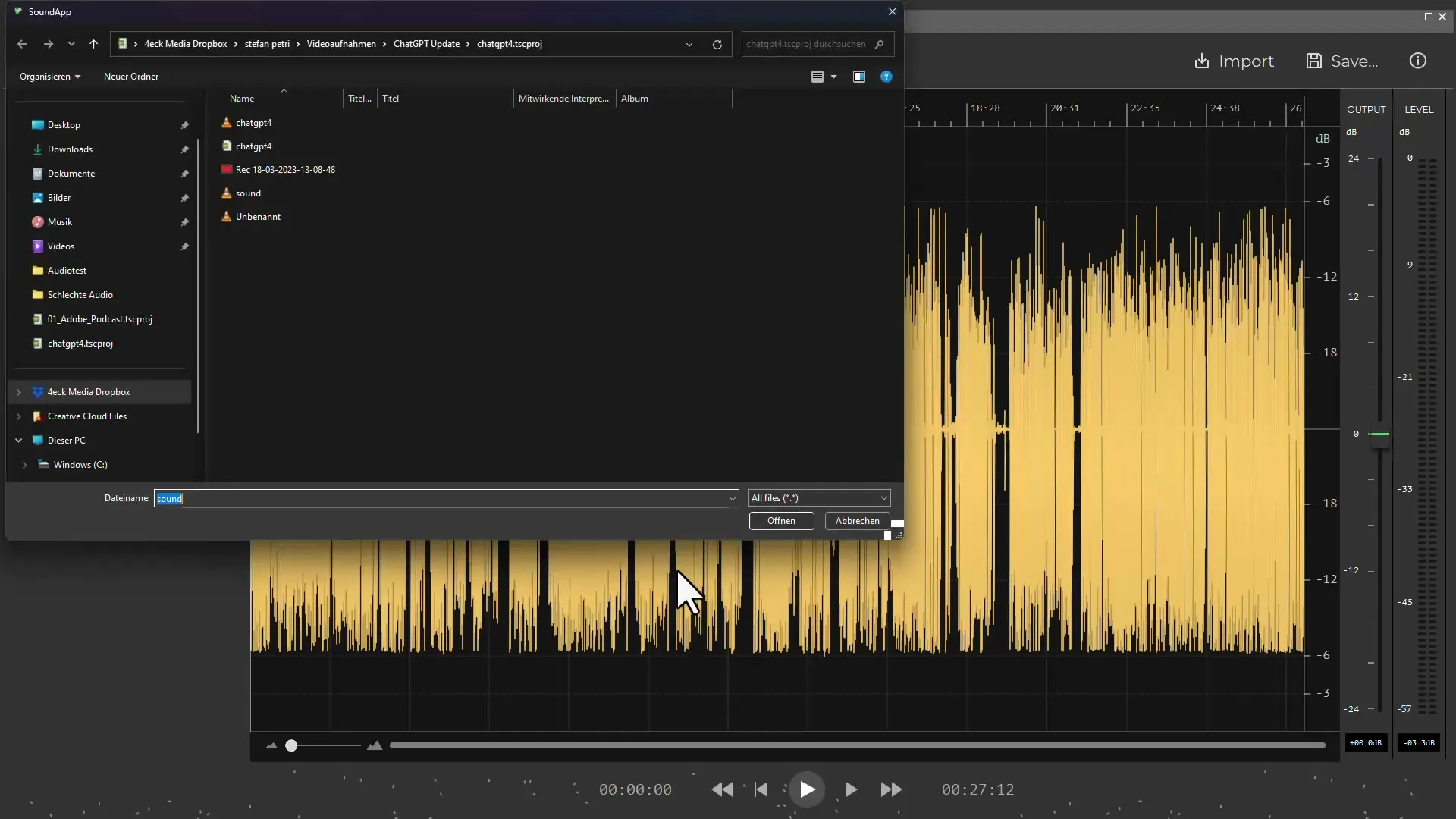Click Videoaufnahmen breadcrumb

pyautogui.click(x=341, y=44)
